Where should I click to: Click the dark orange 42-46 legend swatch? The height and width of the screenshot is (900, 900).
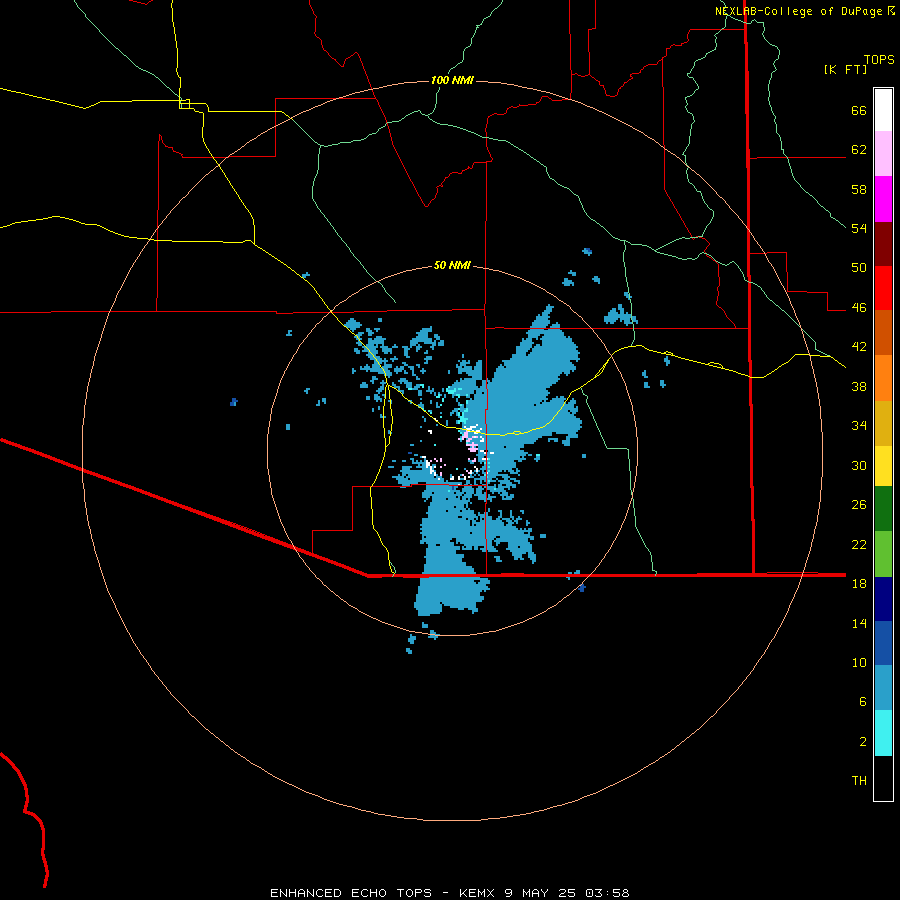click(x=883, y=332)
